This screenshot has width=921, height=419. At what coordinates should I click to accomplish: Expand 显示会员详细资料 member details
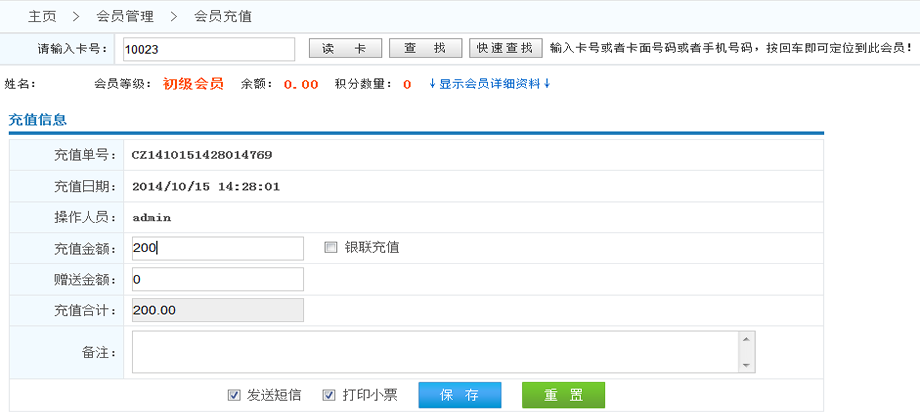click(x=490, y=84)
